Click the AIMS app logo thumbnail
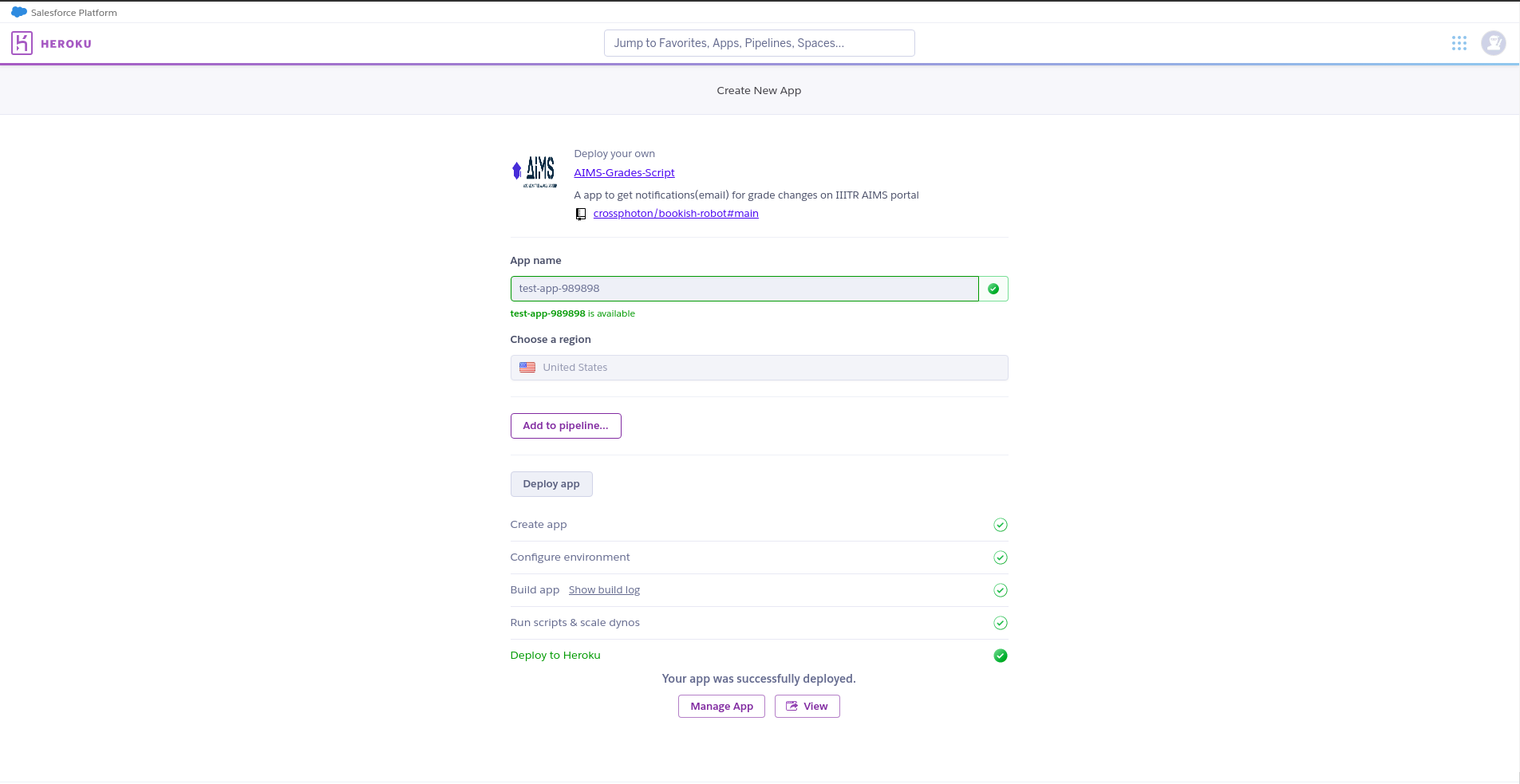 coord(535,171)
